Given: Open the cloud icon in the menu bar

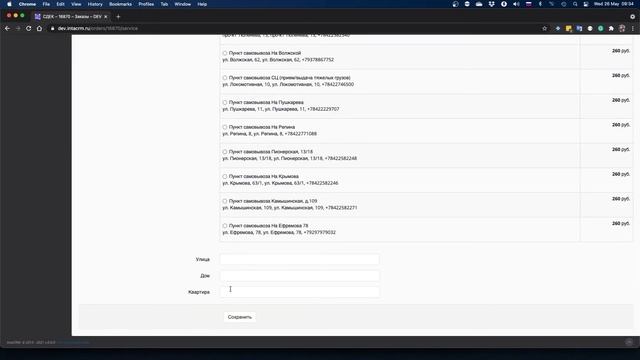Looking at the screenshot, I should 479,4.
